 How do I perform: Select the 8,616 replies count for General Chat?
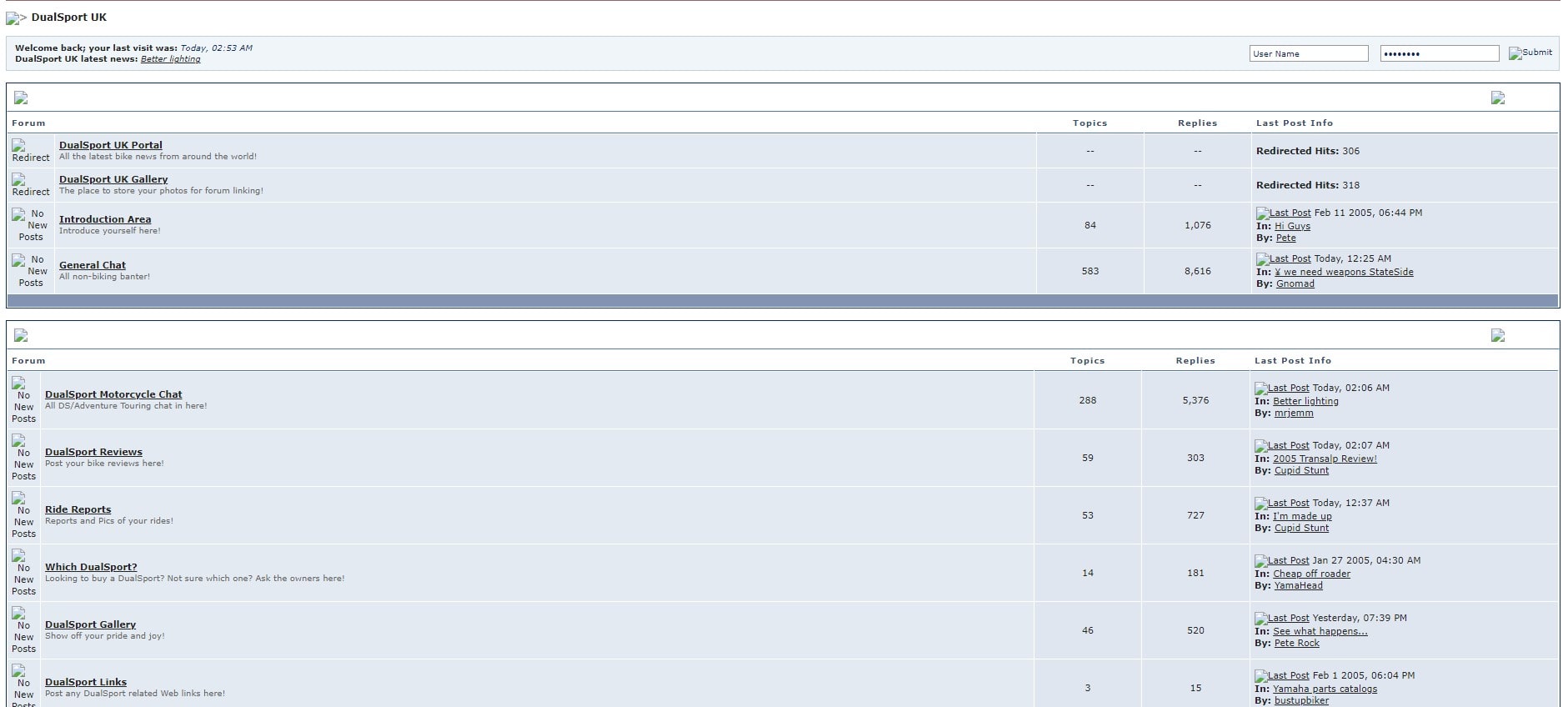pos(1197,271)
